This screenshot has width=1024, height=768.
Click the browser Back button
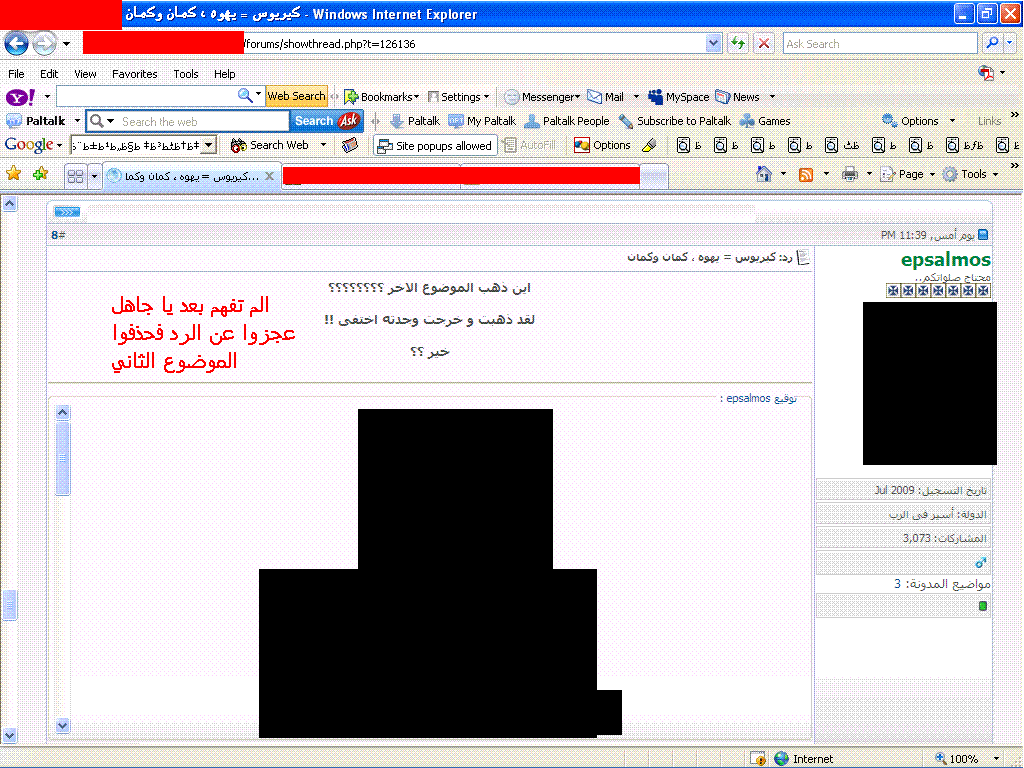point(16,44)
